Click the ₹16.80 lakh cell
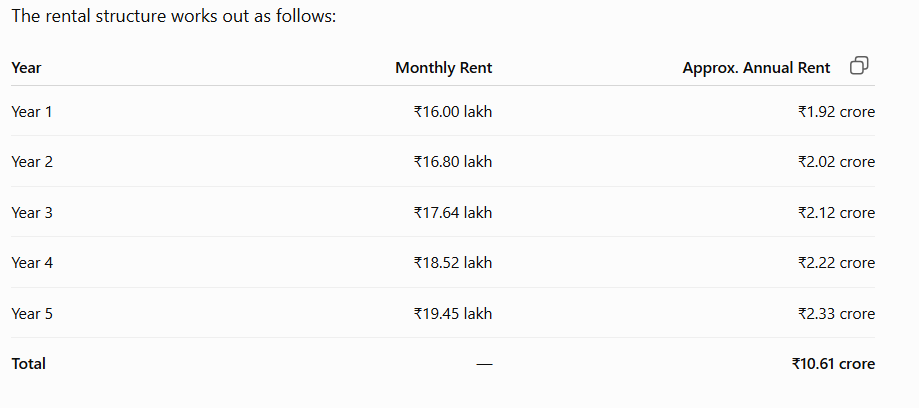This screenshot has width=919, height=408. [x=452, y=162]
